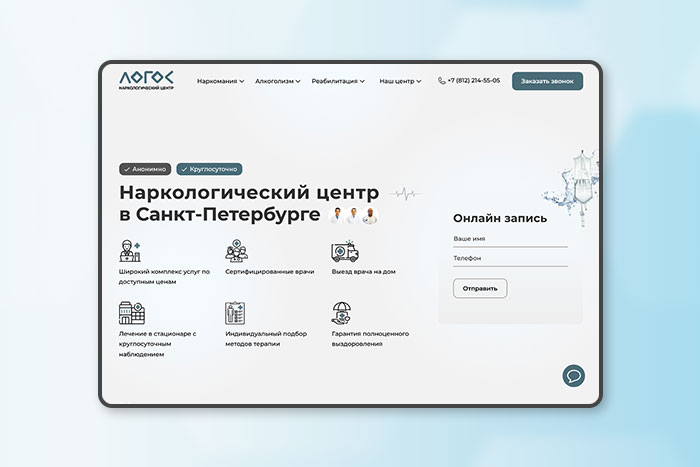The image size is (700, 467).
Task: Click the Логос наркологический центр logo
Action: point(146,80)
